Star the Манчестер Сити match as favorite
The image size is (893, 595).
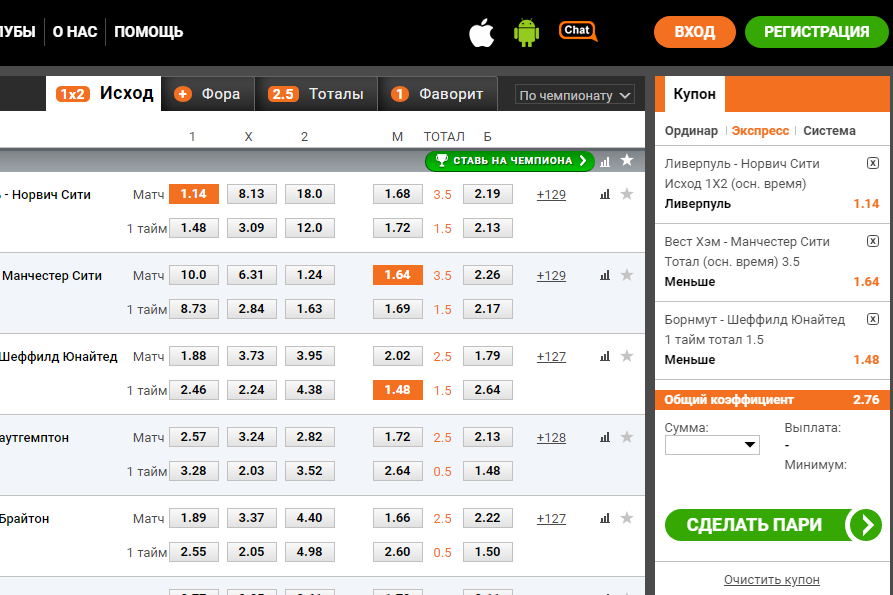[627, 275]
